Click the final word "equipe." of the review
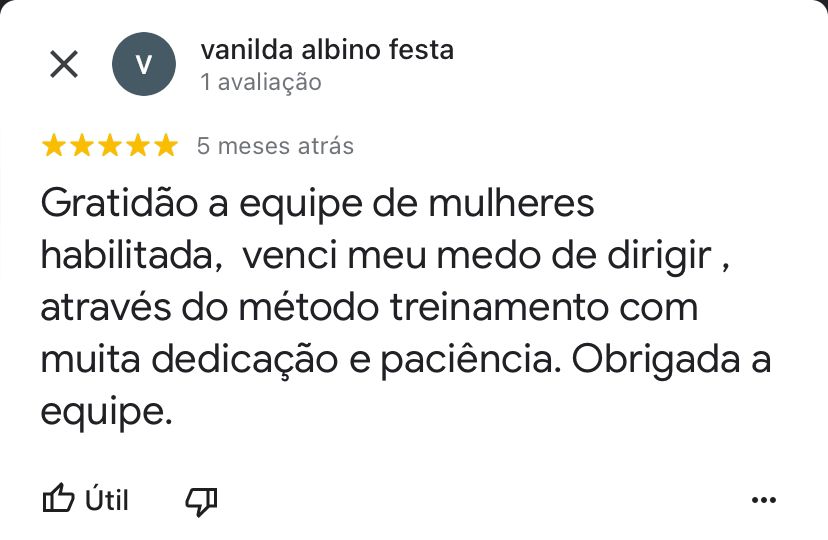This screenshot has height=540, width=828. pyautogui.click(x=99, y=412)
